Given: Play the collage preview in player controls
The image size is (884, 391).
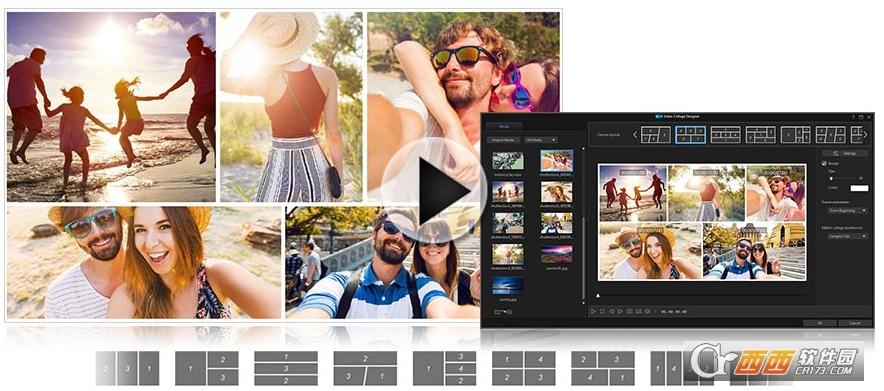Looking at the screenshot, I should point(593,311).
